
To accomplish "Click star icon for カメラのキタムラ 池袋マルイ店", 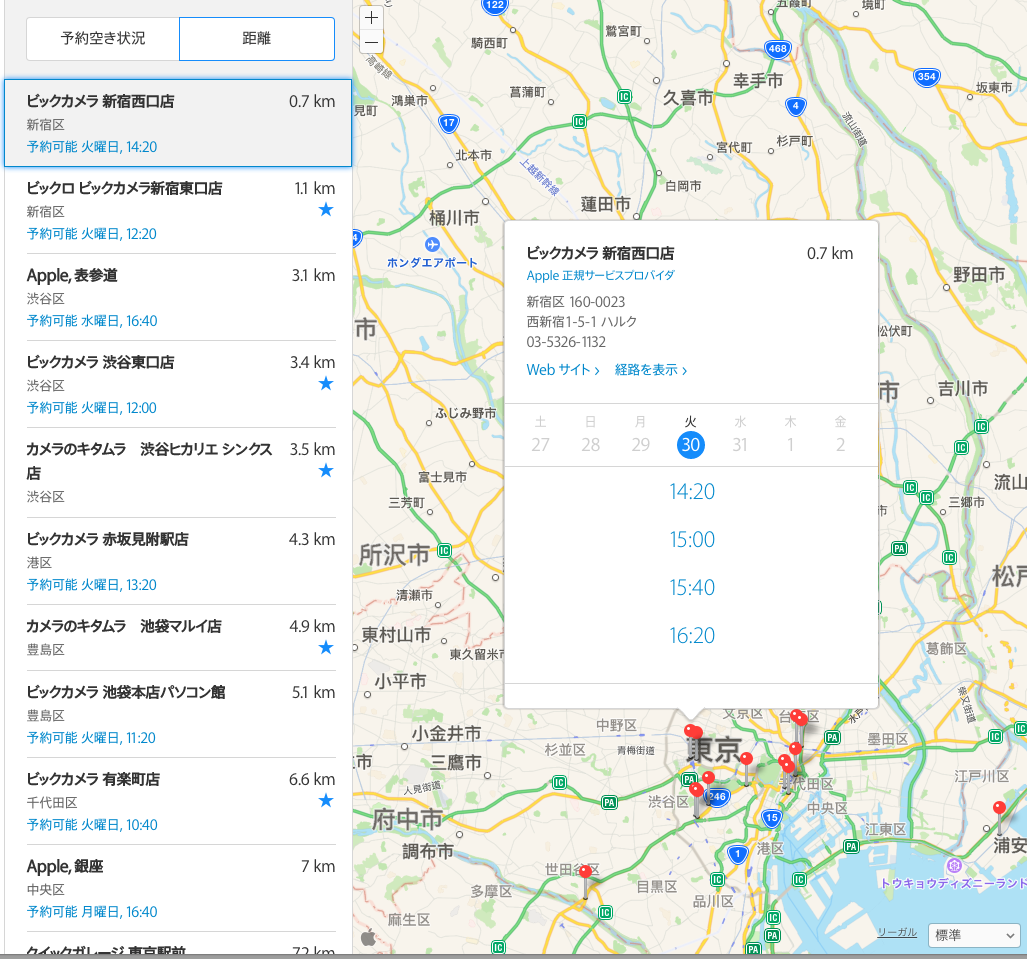I will 326,648.
